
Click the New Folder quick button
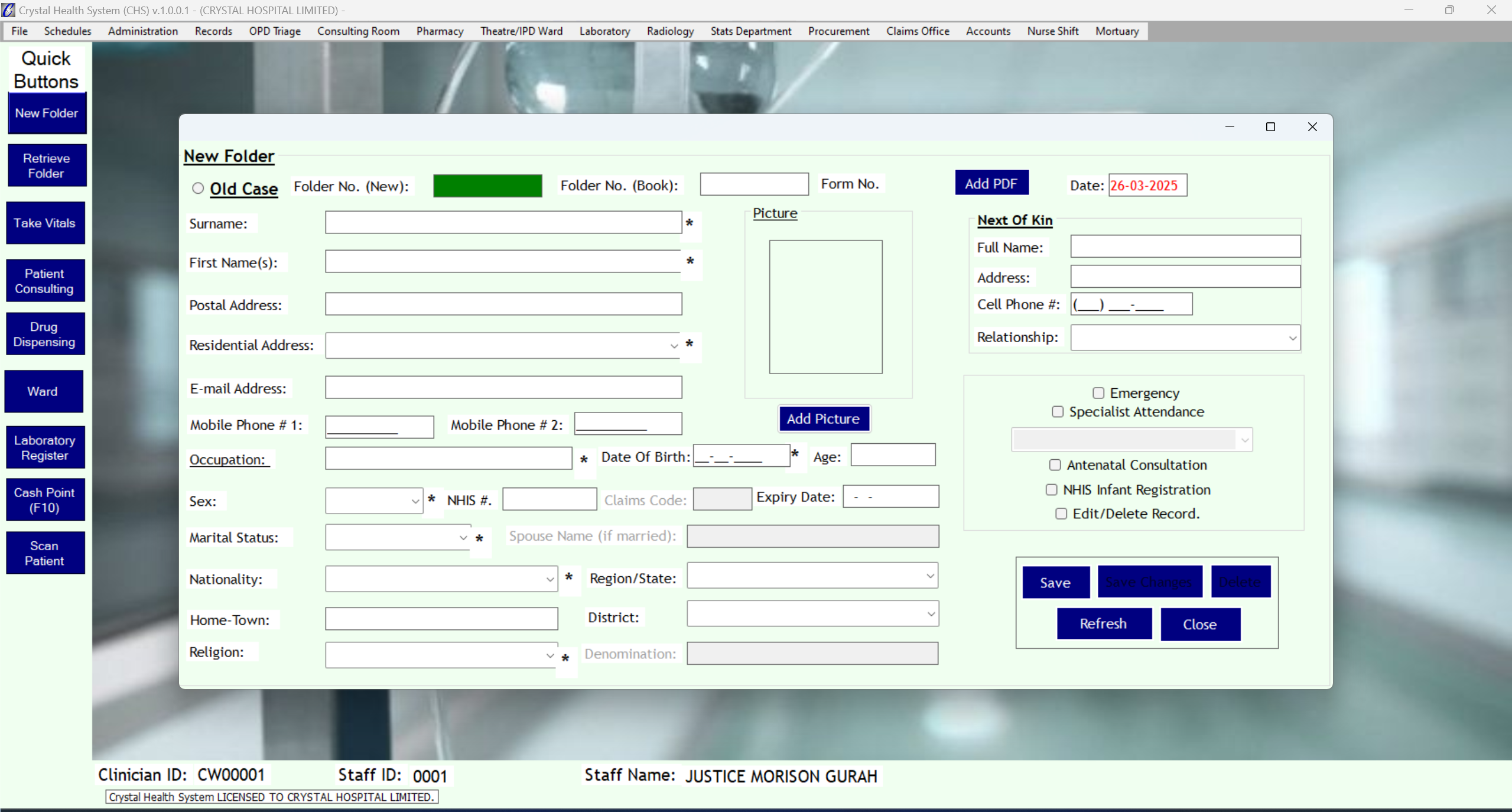pyautogui.click(x=47, y=113)
